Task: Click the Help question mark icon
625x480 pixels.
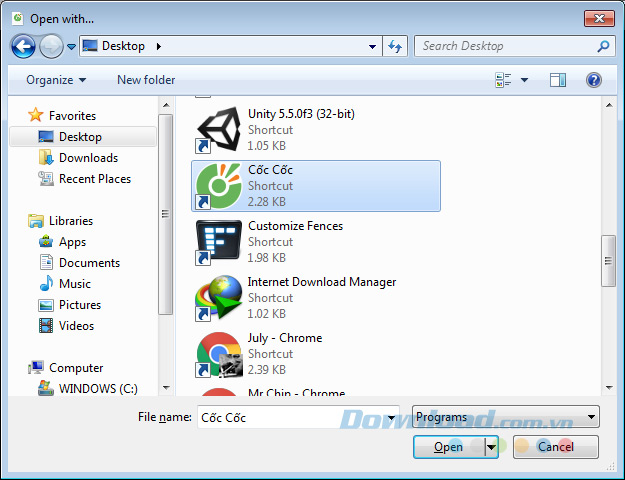Action: pos(594,80)
